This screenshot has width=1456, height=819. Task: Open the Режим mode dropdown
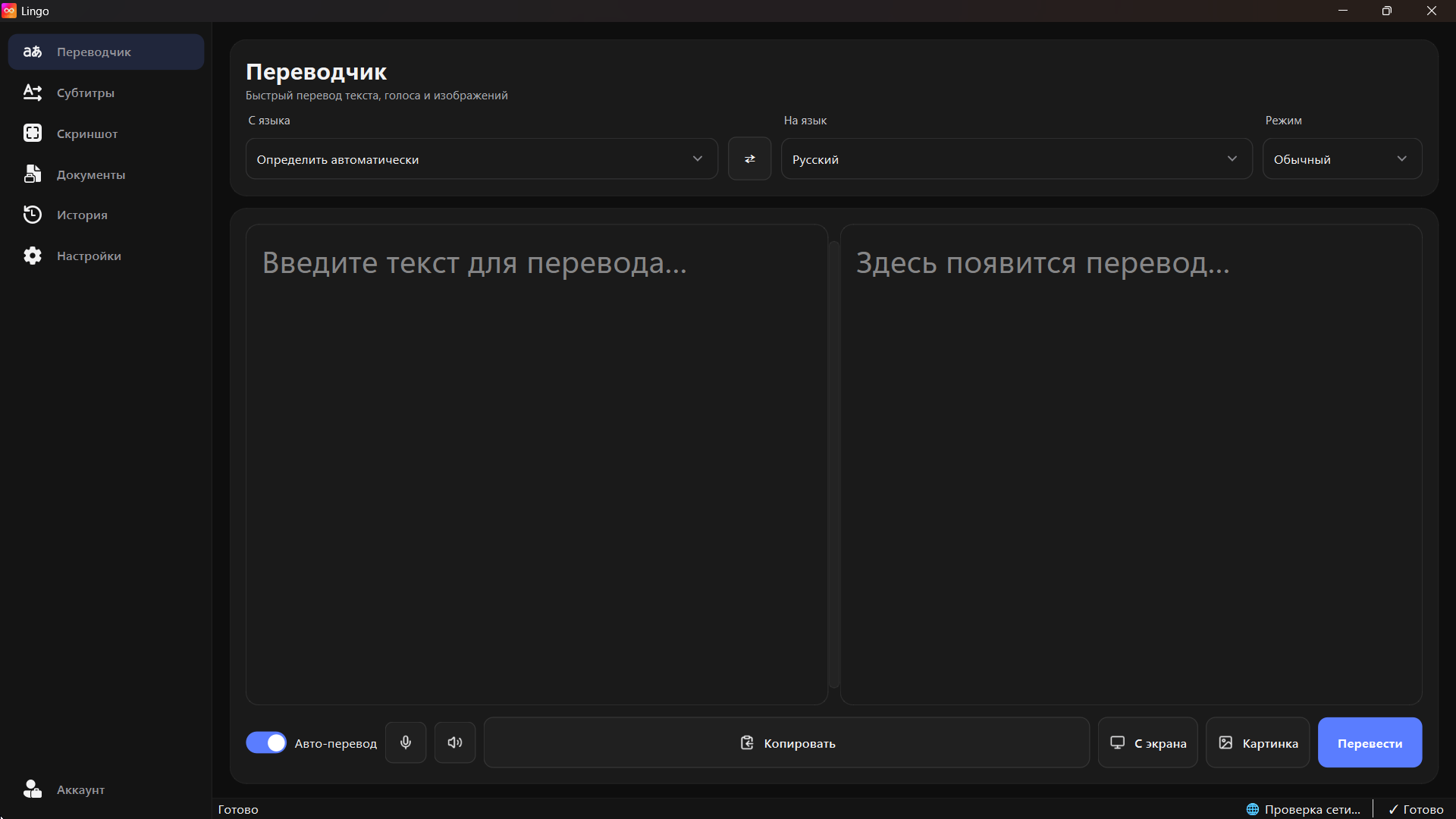[1342, 158]
